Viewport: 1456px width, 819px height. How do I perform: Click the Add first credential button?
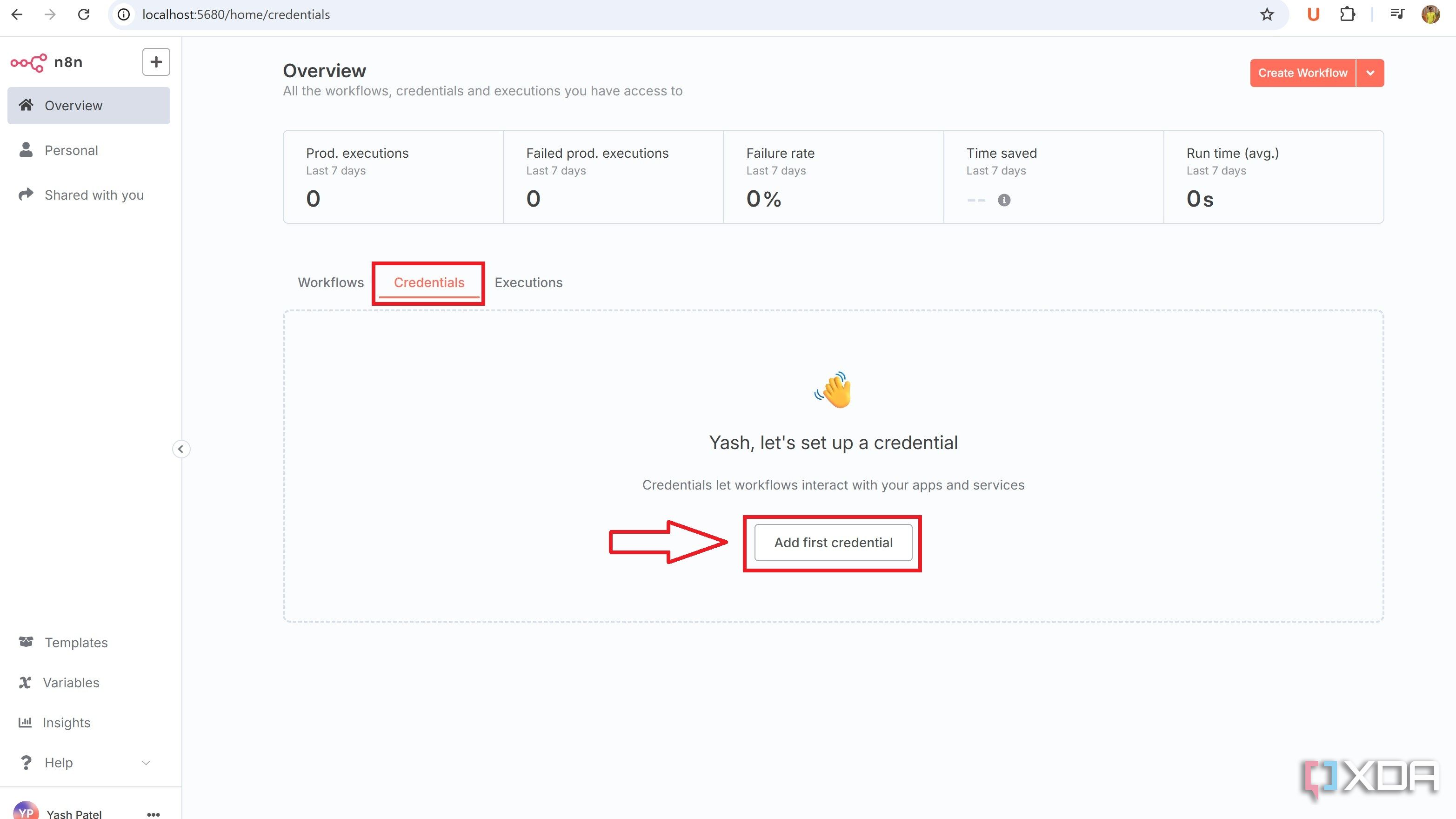point(833,543)
